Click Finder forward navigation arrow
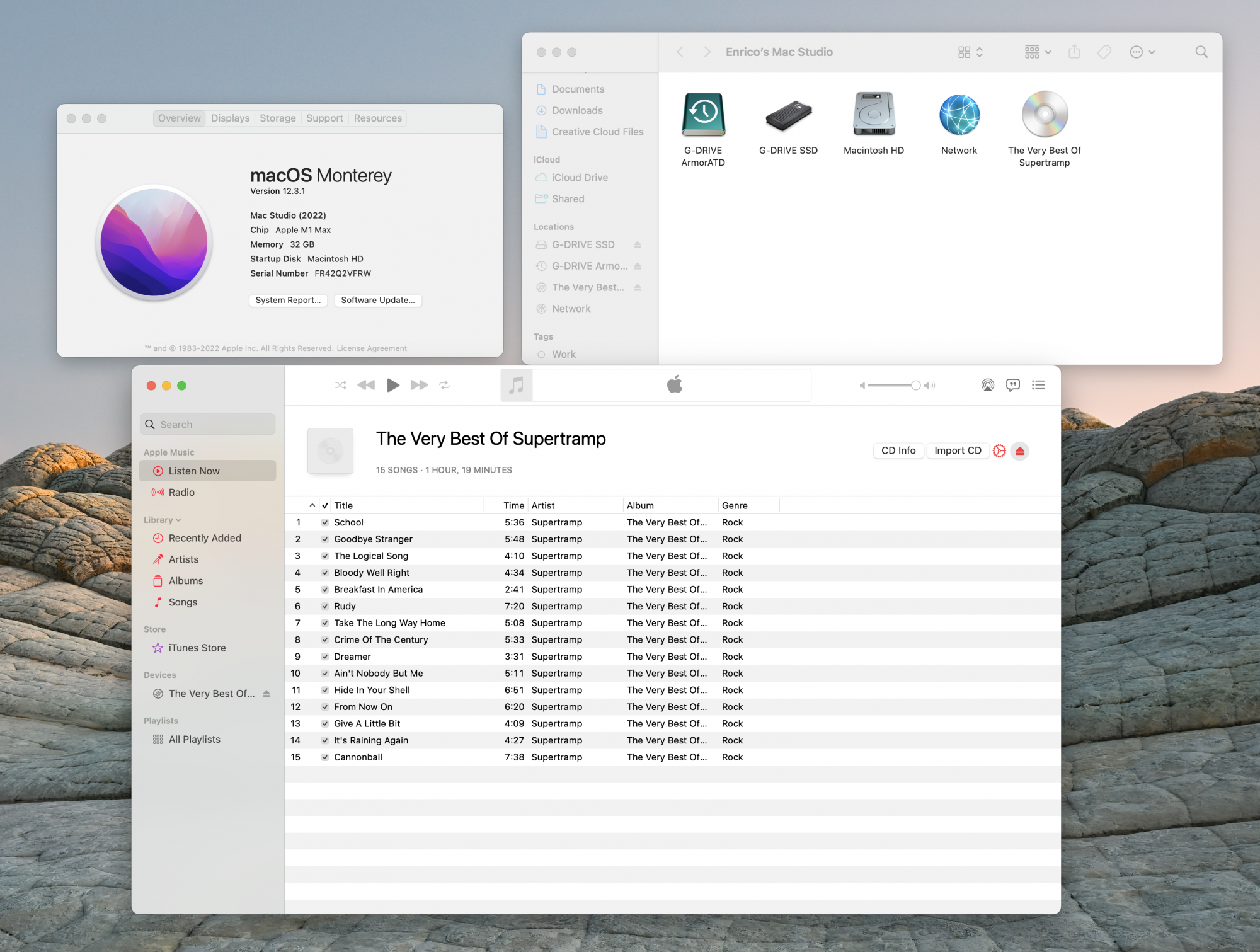 click(x=707, y=52)
